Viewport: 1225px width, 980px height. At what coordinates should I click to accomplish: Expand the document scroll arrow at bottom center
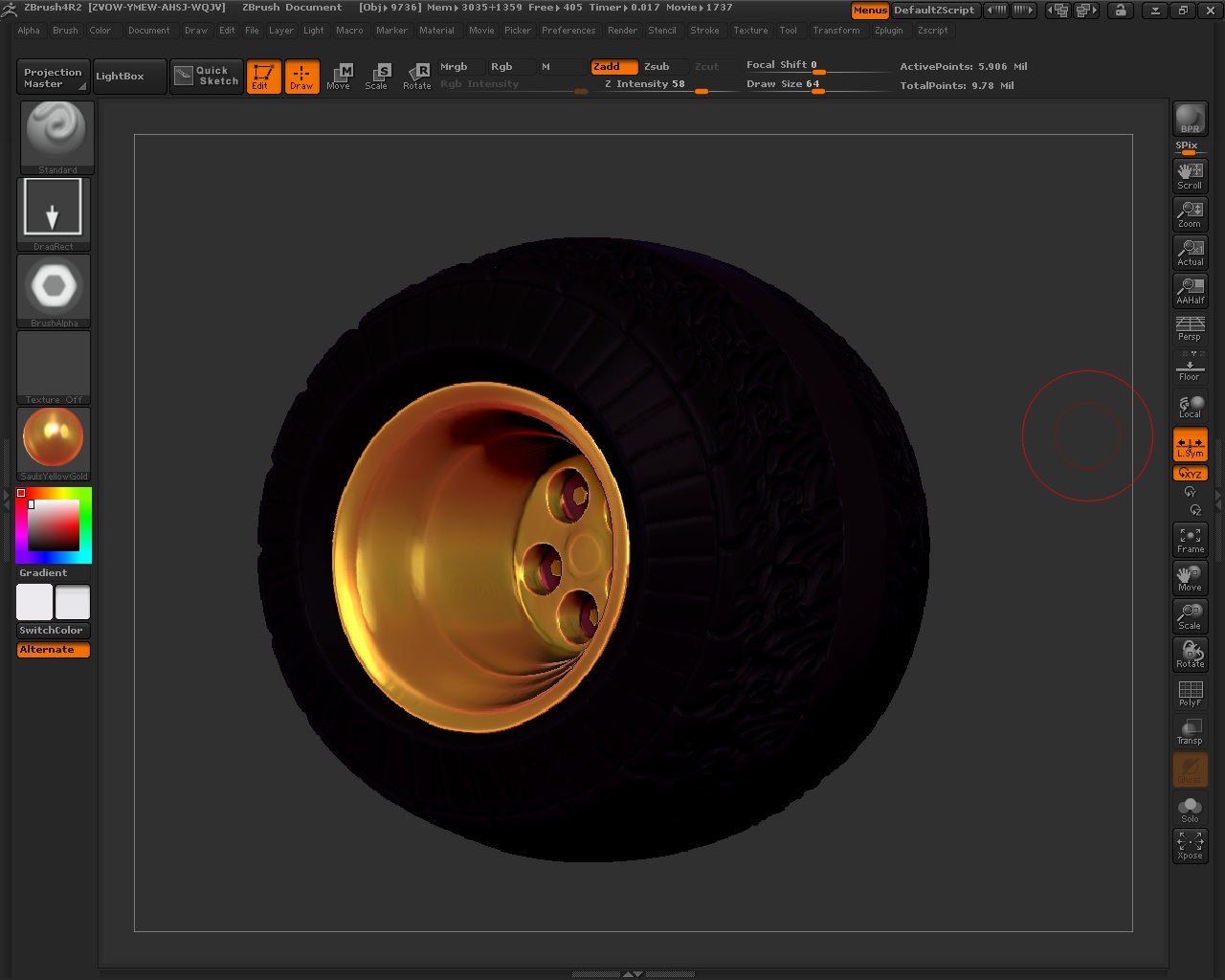point(631,973)
